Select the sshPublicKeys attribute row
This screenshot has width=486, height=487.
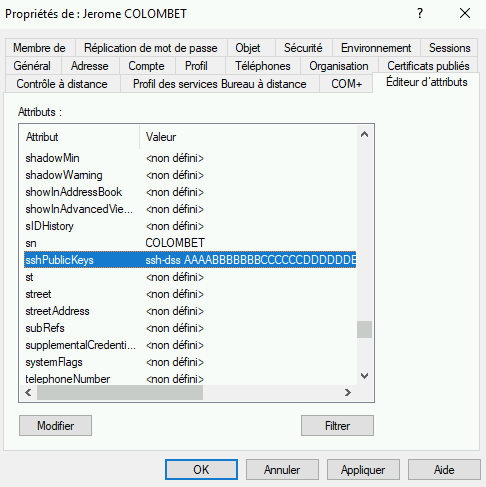pos(190,260)
